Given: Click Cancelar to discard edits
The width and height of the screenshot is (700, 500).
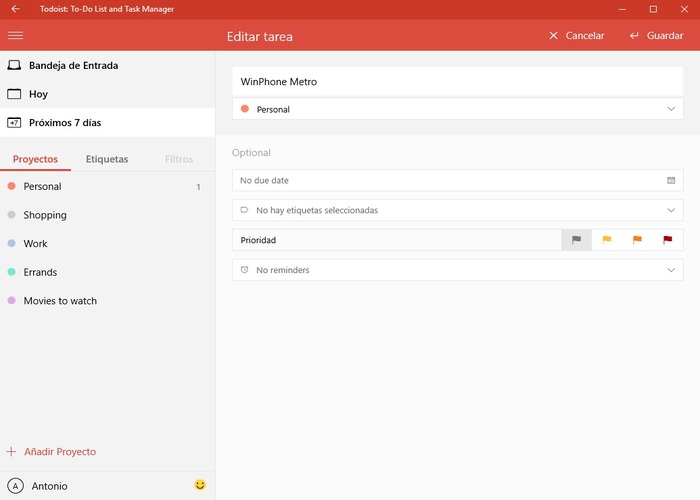Looking at the screenshot, I should pos(576,35).
